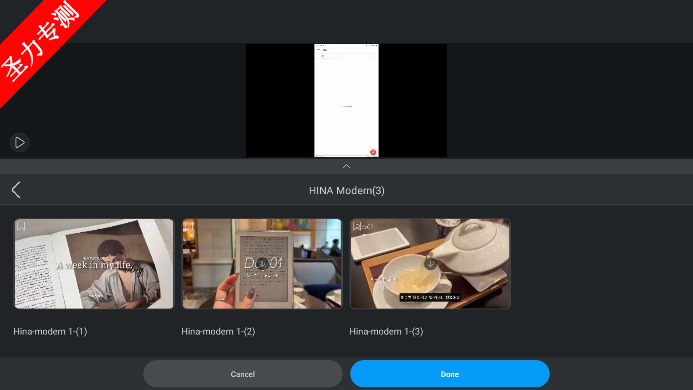
Task: Click the HINA Modern(3) header title
Action: tap(346, 191)
